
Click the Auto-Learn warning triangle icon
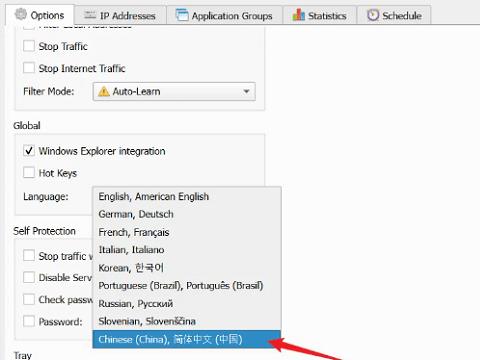click(x=104, y=91)
